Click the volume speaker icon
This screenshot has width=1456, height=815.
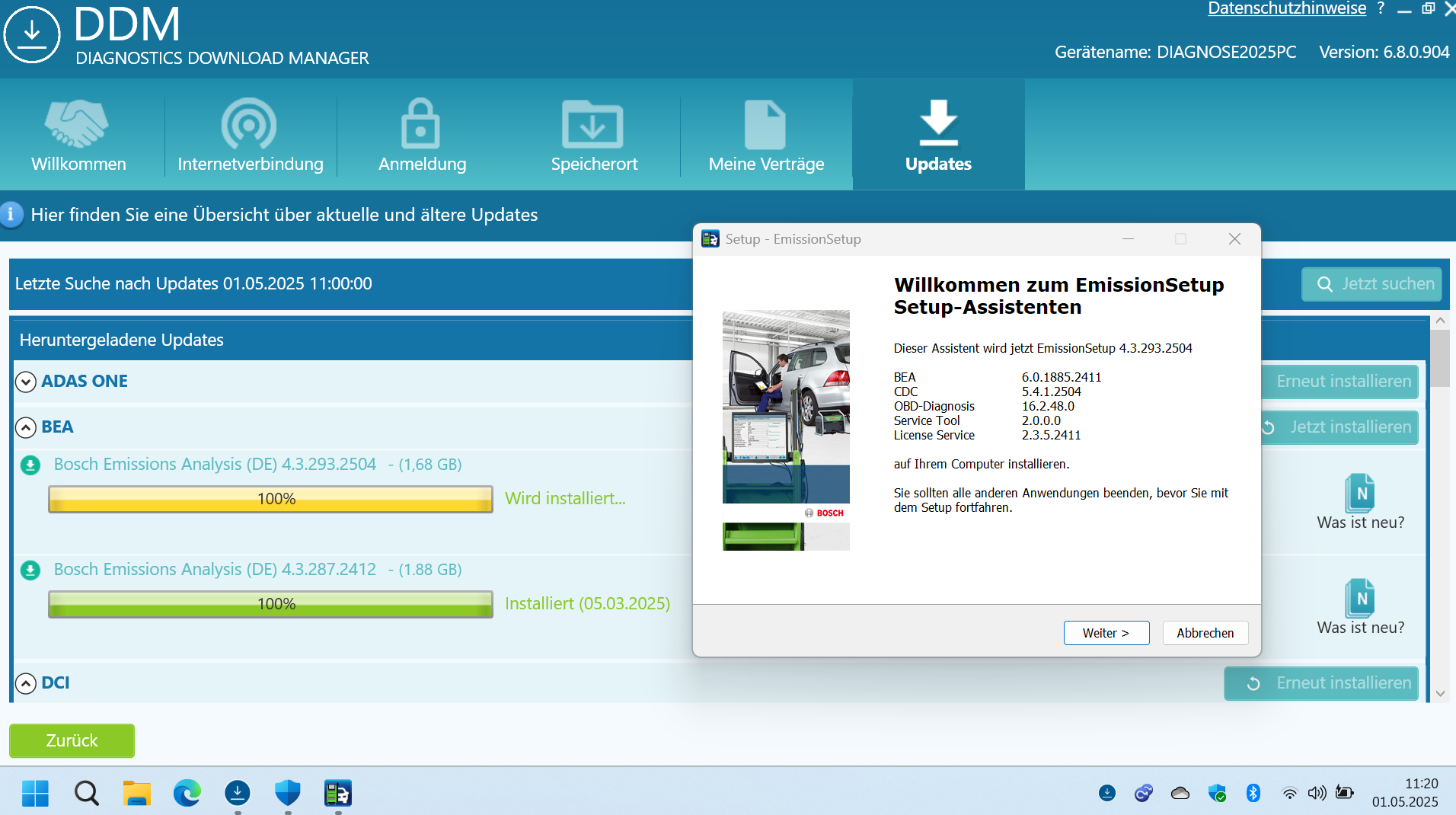click(1317, 793)
